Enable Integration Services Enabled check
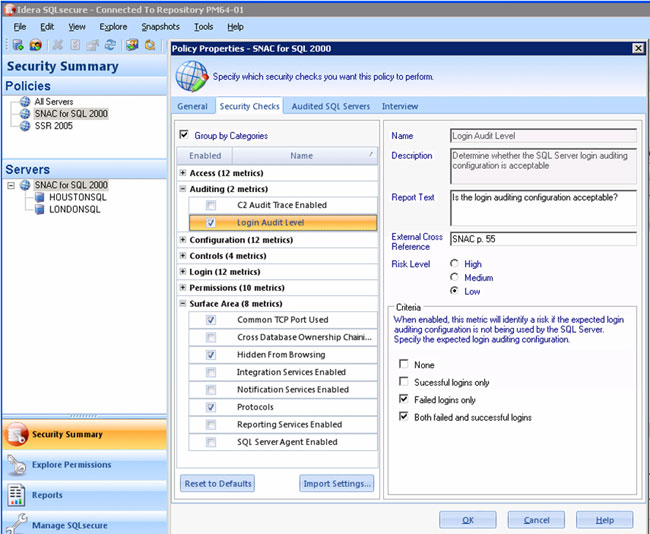 [211, 372]
